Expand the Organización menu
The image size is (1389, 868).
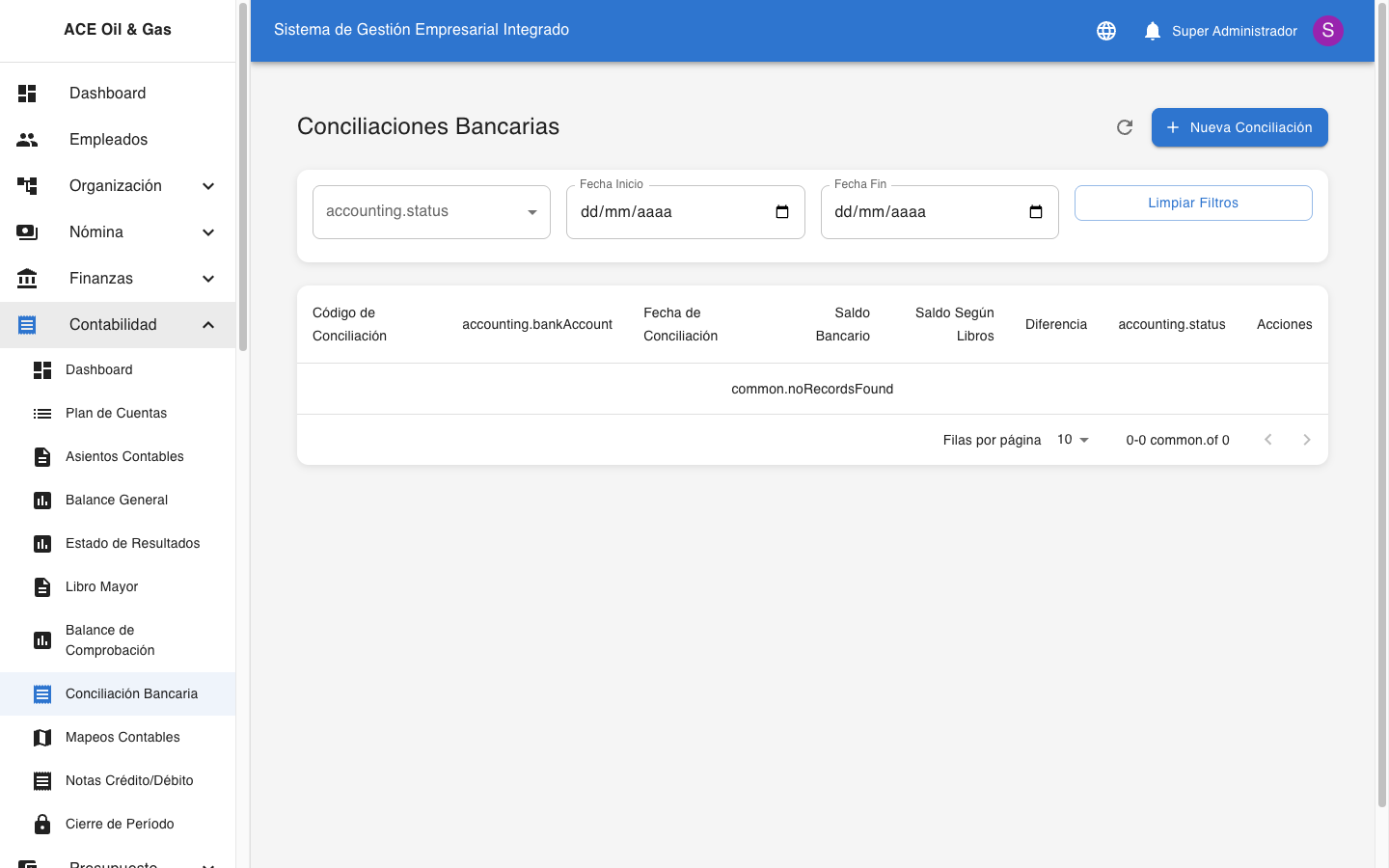(207, 186)
